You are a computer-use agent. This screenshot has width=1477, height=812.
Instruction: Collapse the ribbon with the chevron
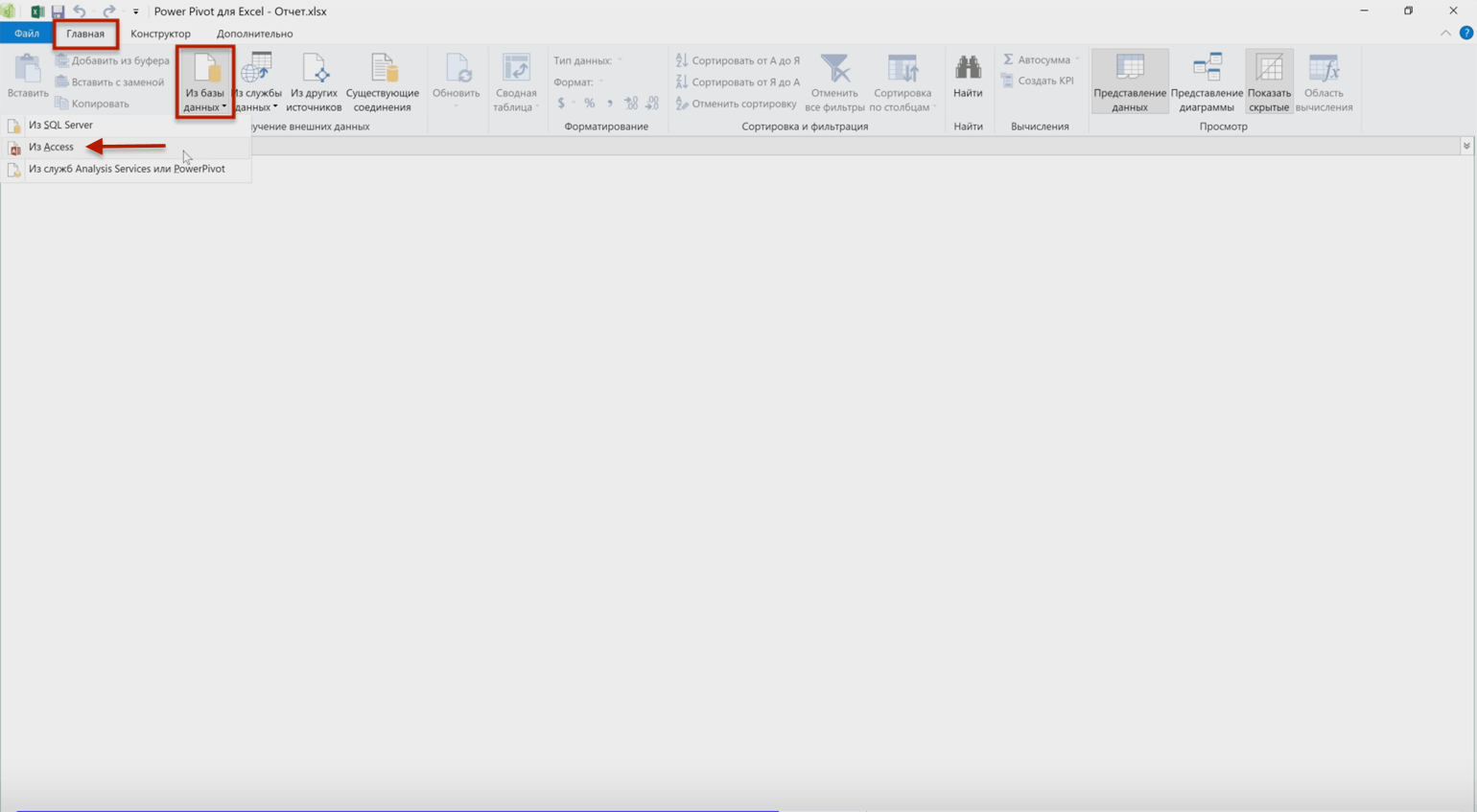tap(1445, 34)
